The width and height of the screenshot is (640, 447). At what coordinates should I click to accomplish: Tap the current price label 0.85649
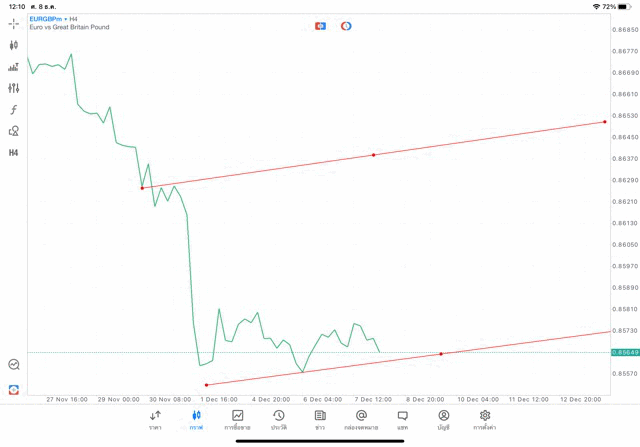point(622,352)
